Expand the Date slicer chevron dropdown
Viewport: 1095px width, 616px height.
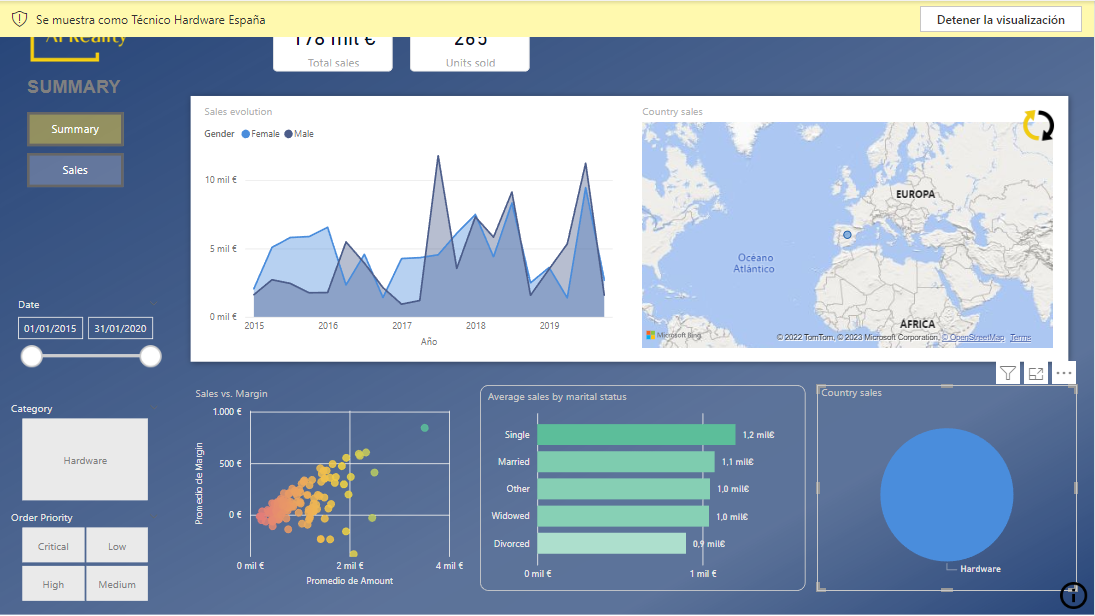(x=153, y=304)
